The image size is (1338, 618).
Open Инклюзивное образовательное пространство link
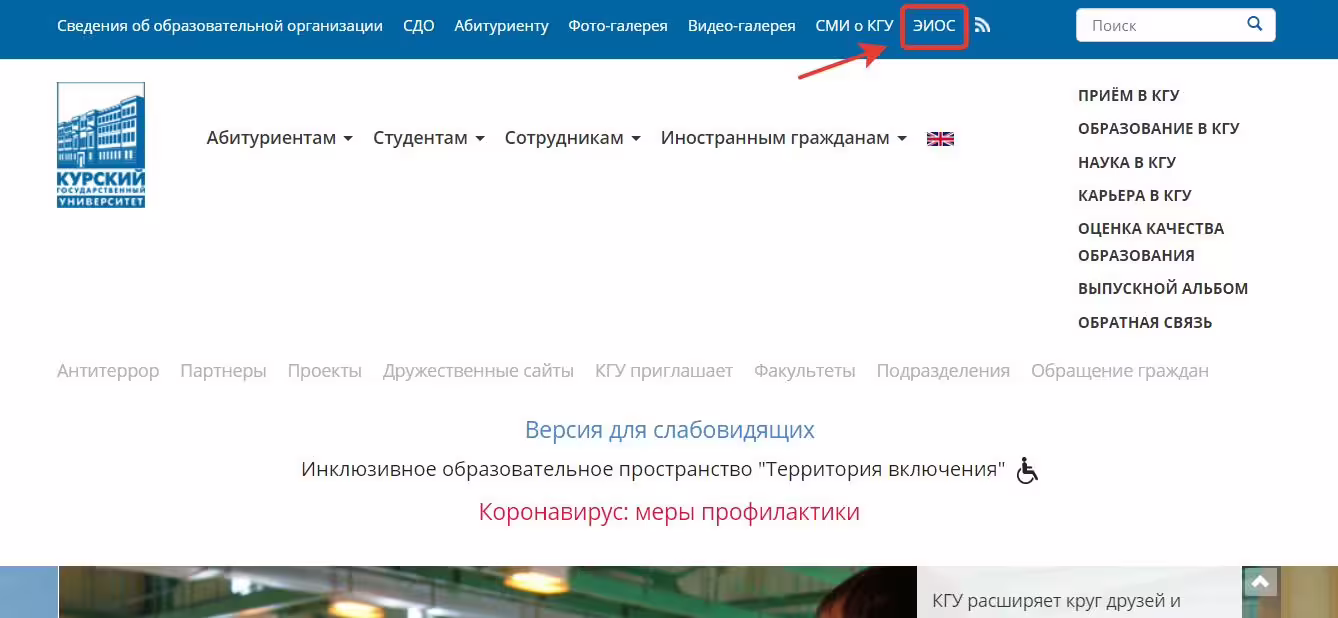(x=653, y=470)
